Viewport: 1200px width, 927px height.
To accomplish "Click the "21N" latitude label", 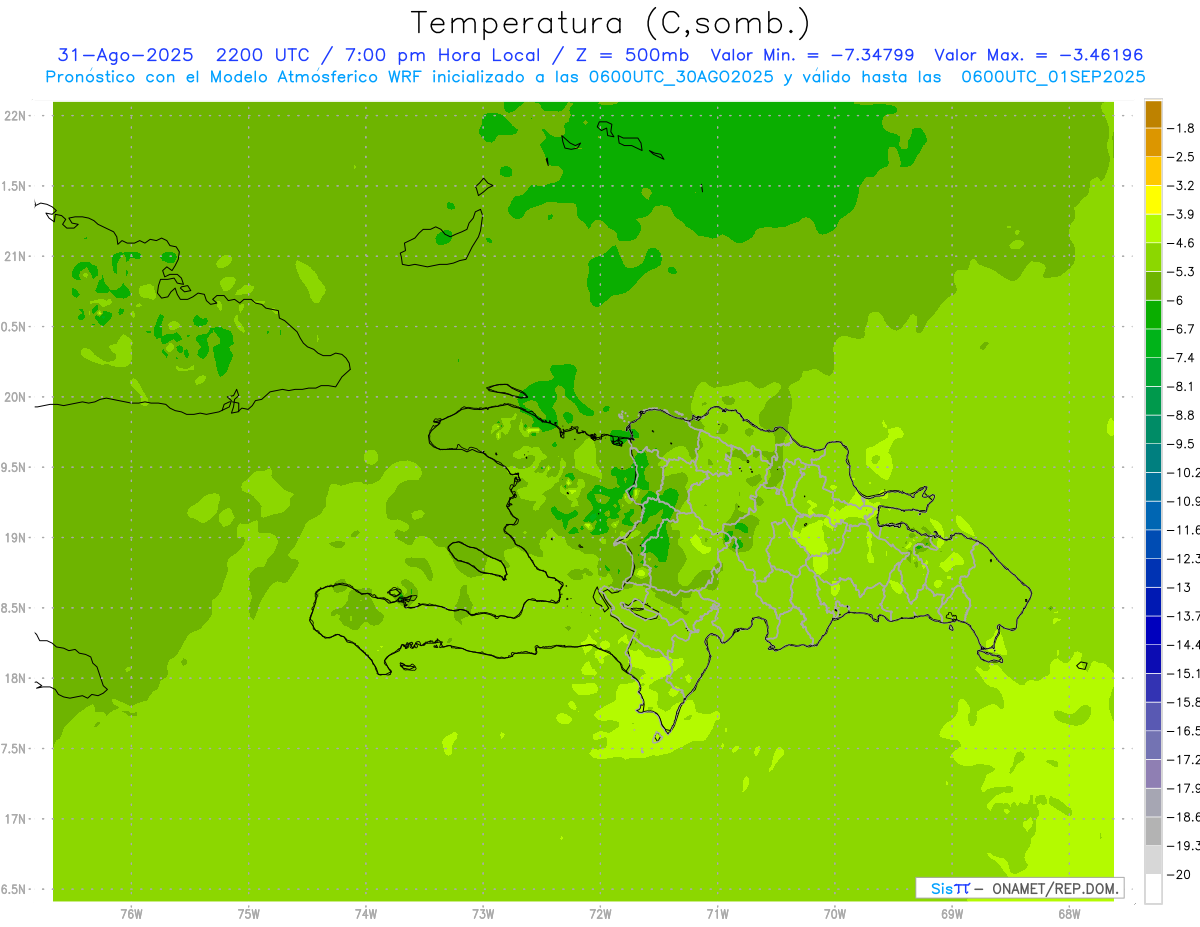I will point(15,256).
